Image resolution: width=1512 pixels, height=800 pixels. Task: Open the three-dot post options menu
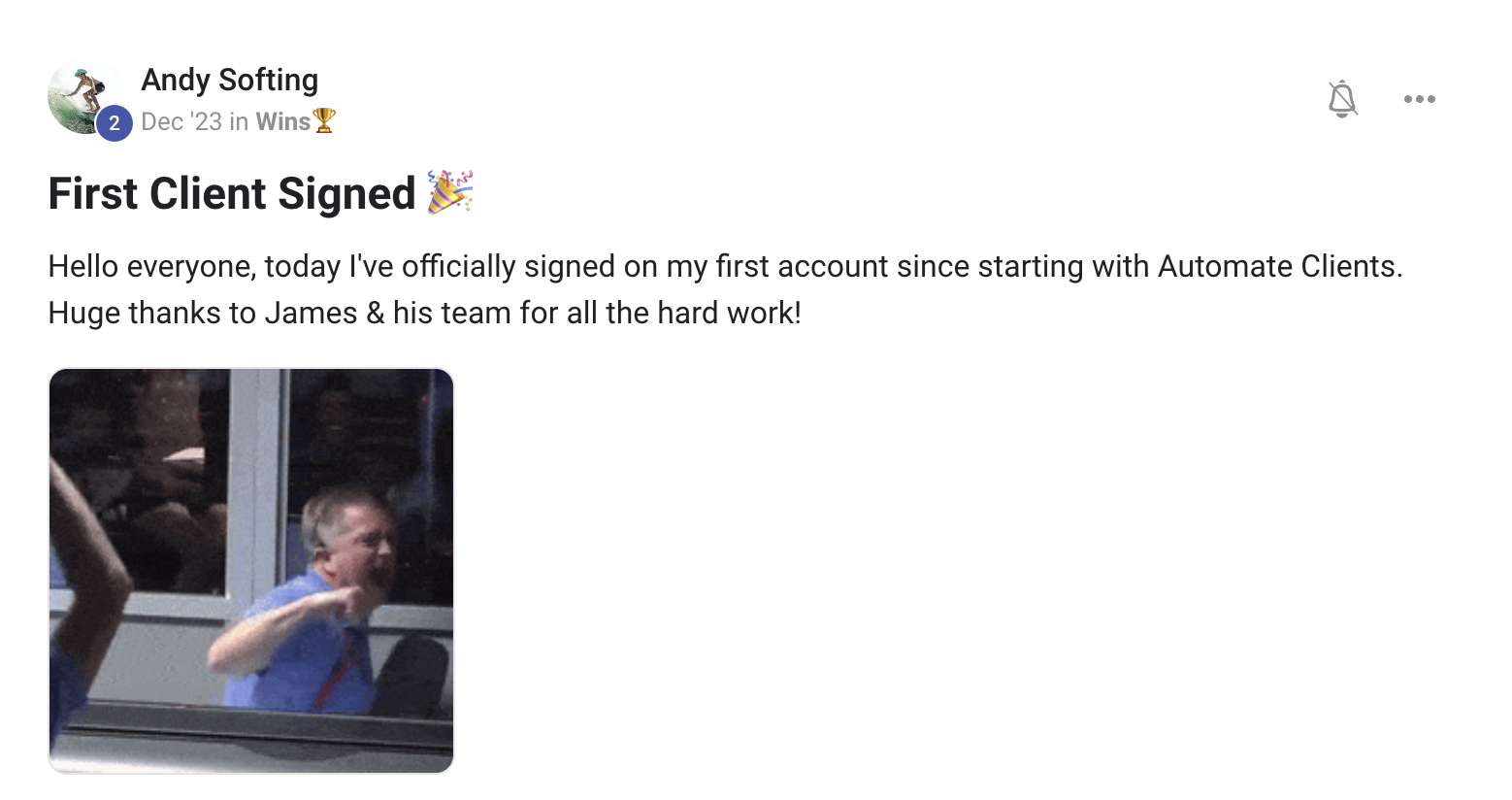1419,99
